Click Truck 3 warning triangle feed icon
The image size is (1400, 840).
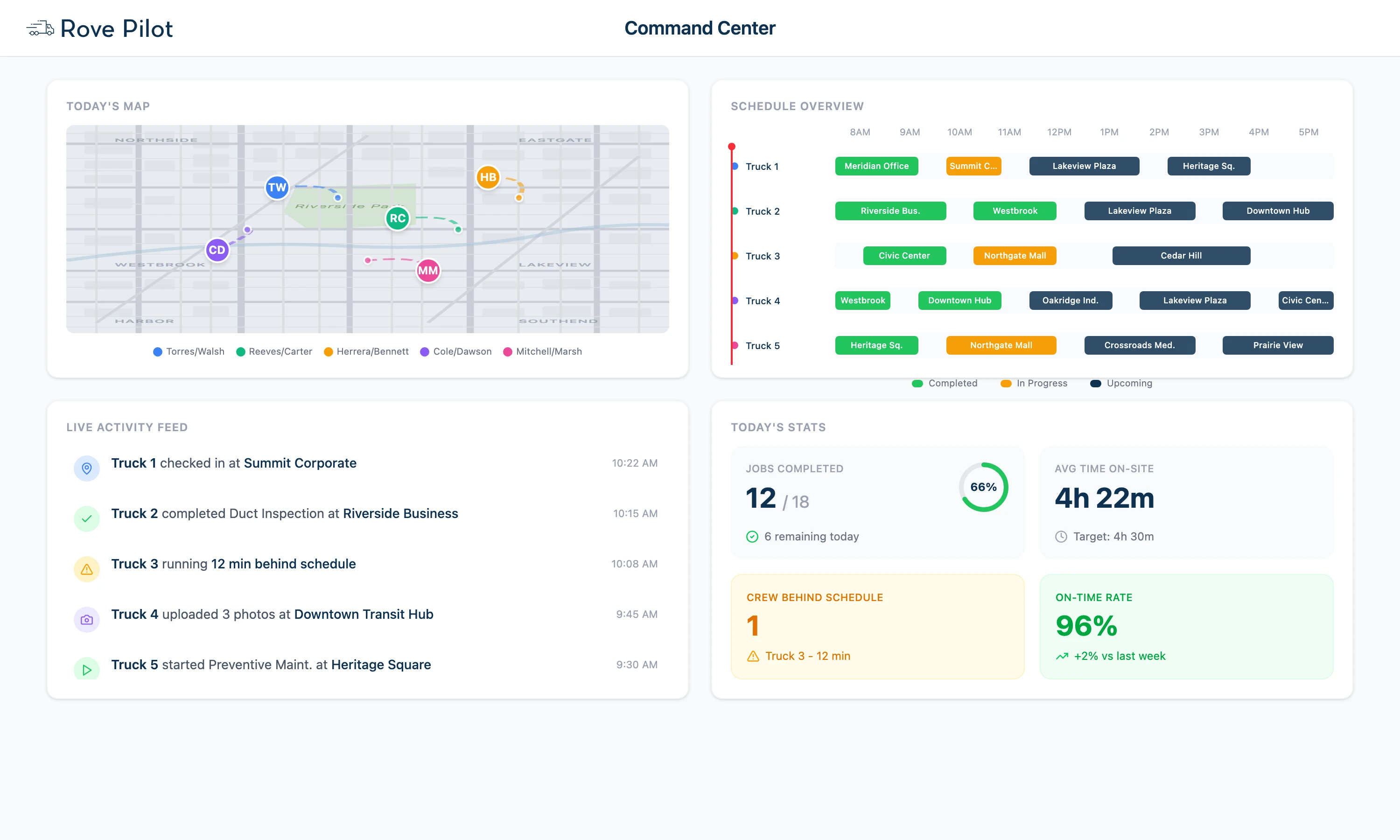[x=87, y=569]
